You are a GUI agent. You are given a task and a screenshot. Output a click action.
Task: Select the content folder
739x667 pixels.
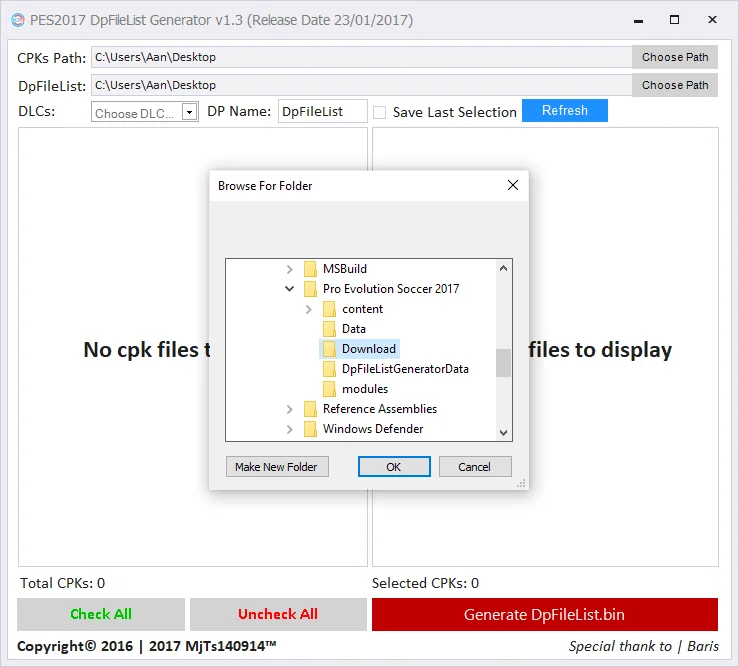[362, 309]
